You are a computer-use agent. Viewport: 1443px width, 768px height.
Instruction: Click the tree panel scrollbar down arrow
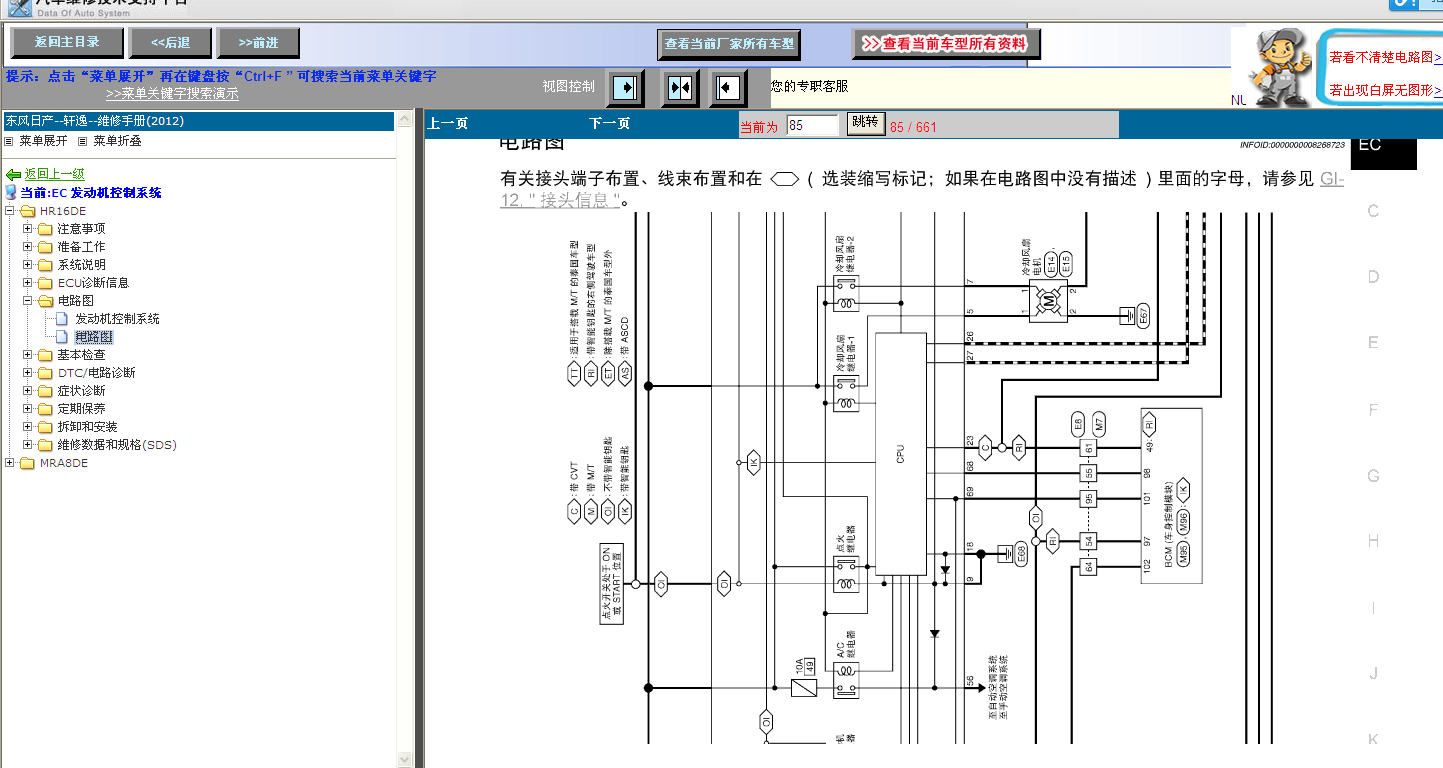tap(404, 759)
